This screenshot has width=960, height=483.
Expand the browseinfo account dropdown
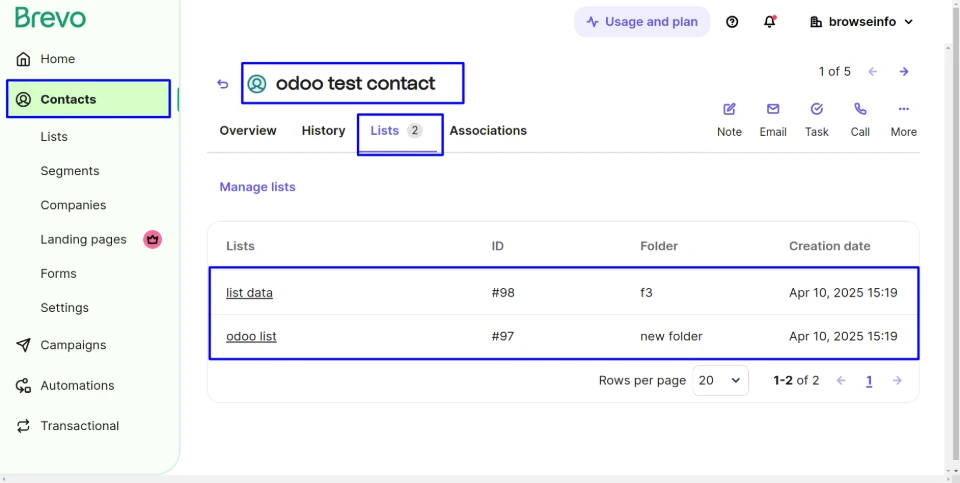861,22
